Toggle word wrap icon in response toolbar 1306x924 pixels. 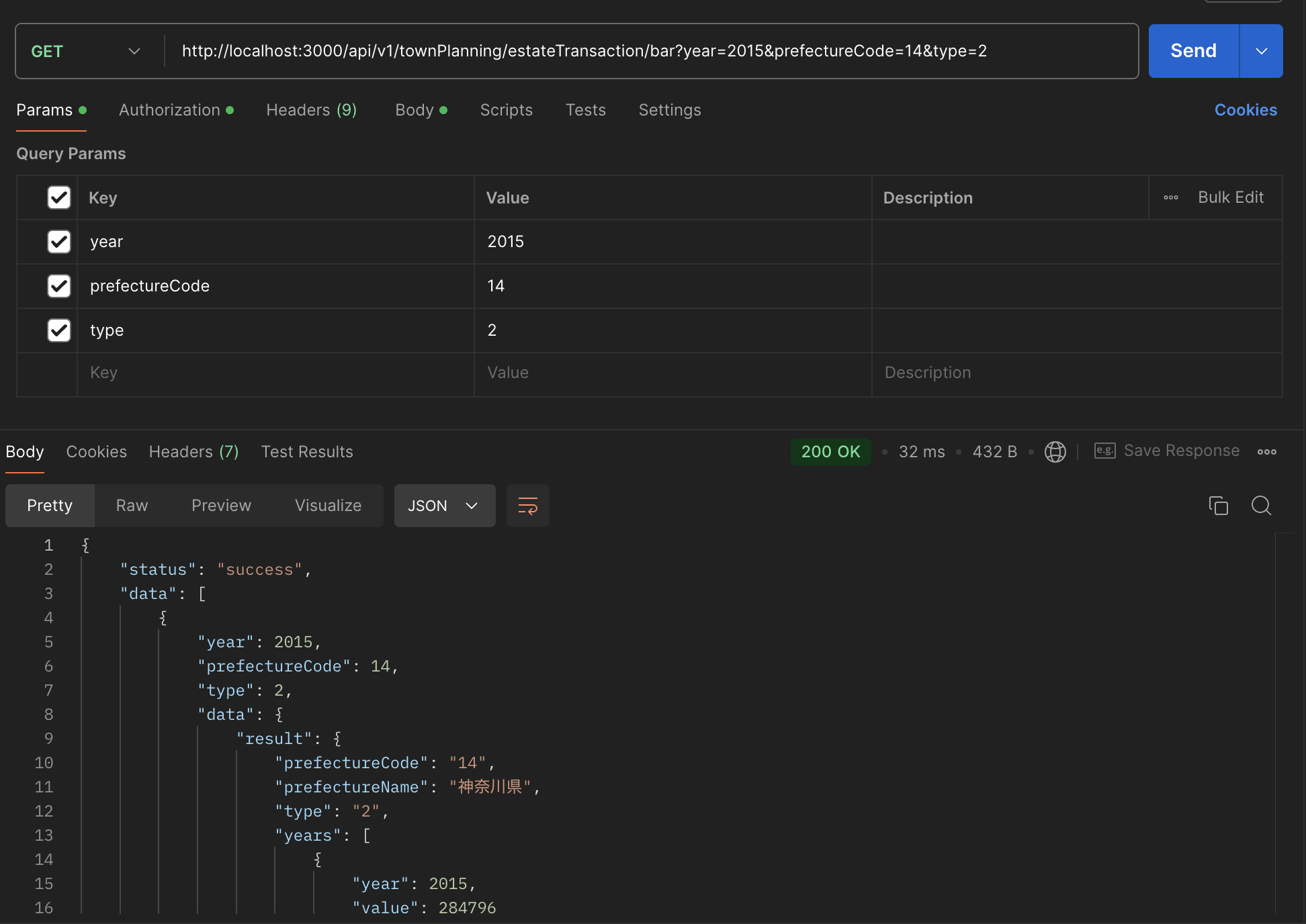click(527, 506)
